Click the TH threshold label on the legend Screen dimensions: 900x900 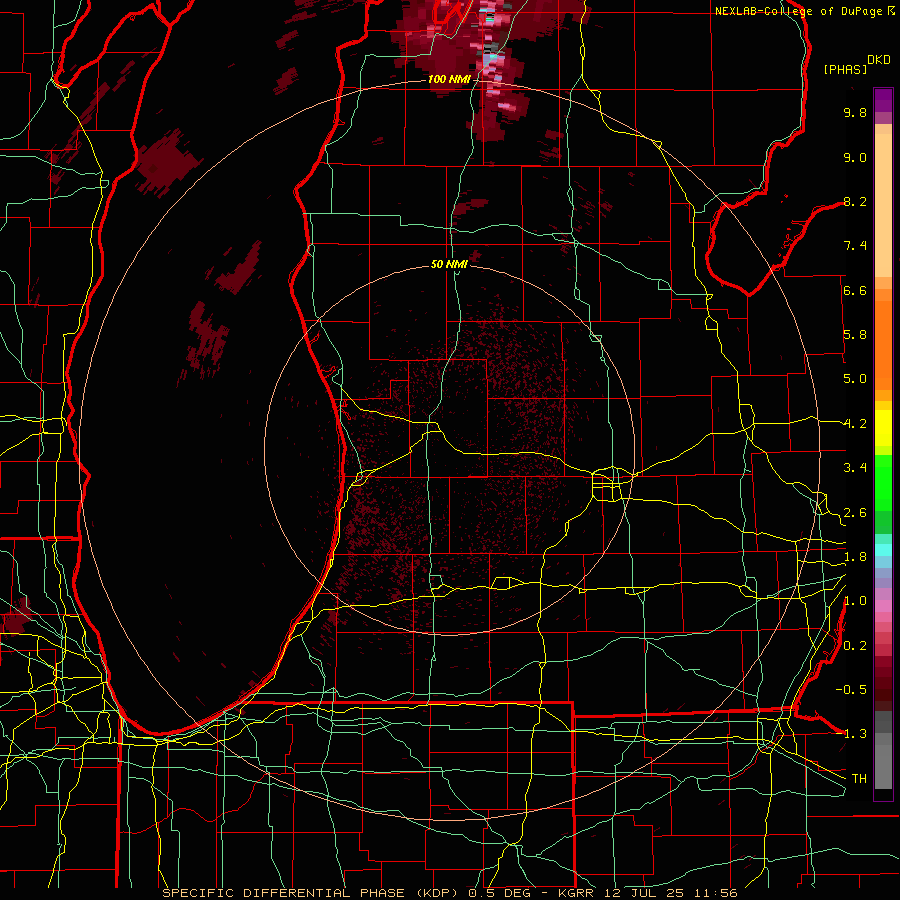(859, 779)
